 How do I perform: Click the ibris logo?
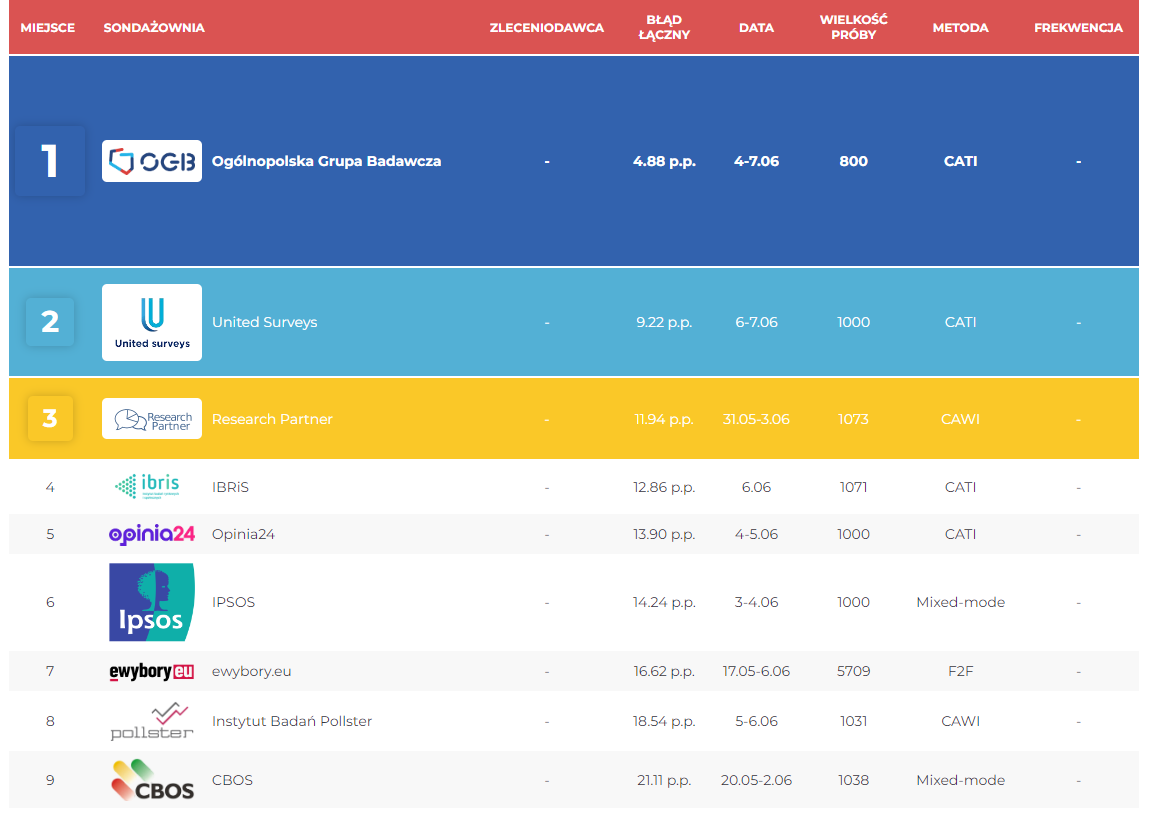(148, 486)
